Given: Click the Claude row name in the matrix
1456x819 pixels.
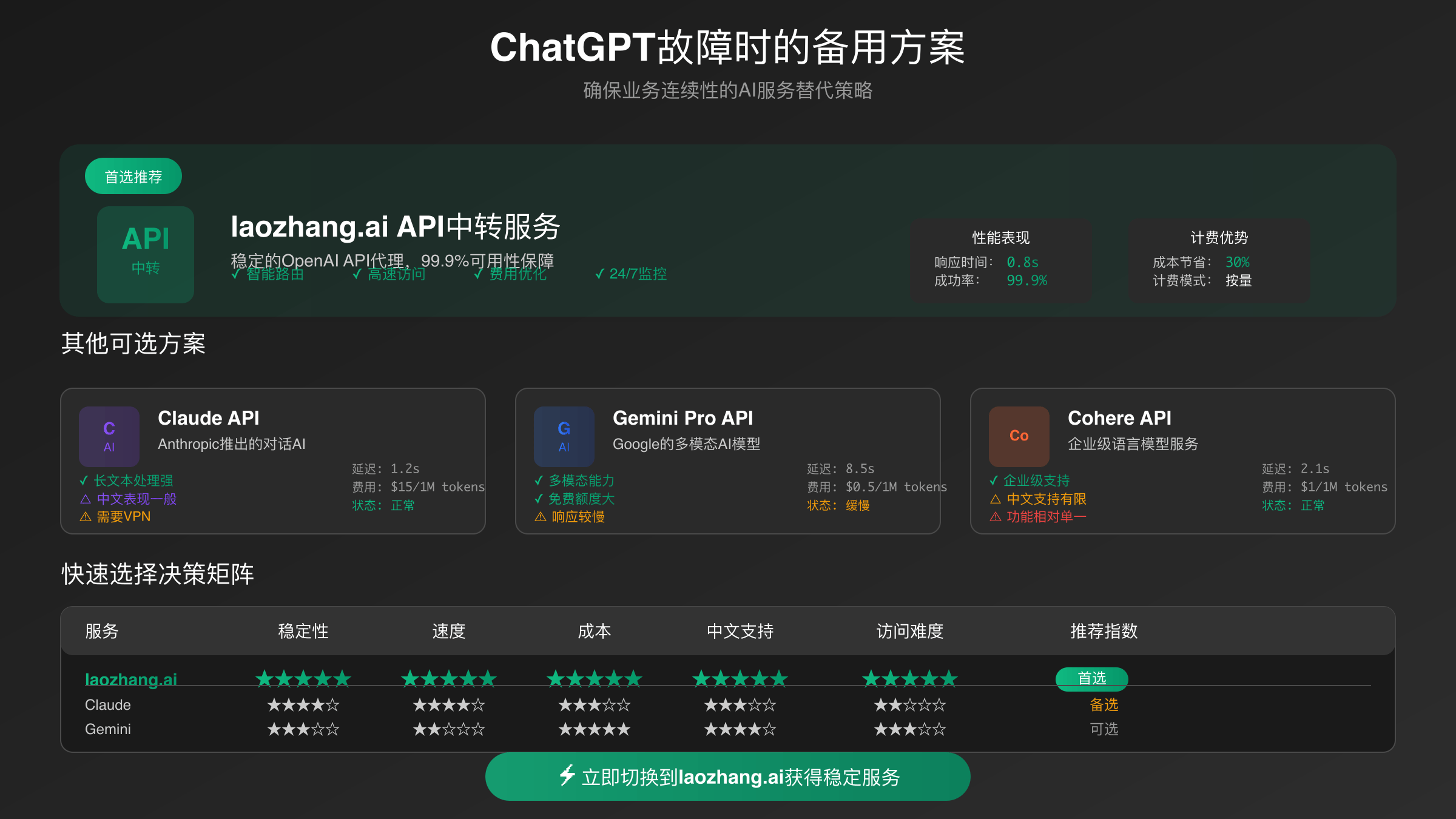Looking at the screenshot, I should click(x=108, y=705).
